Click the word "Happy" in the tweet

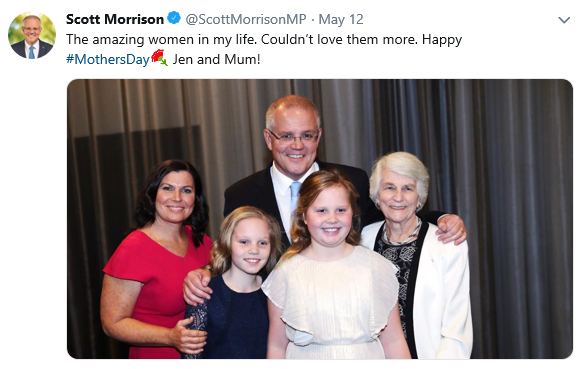point(442,40)
